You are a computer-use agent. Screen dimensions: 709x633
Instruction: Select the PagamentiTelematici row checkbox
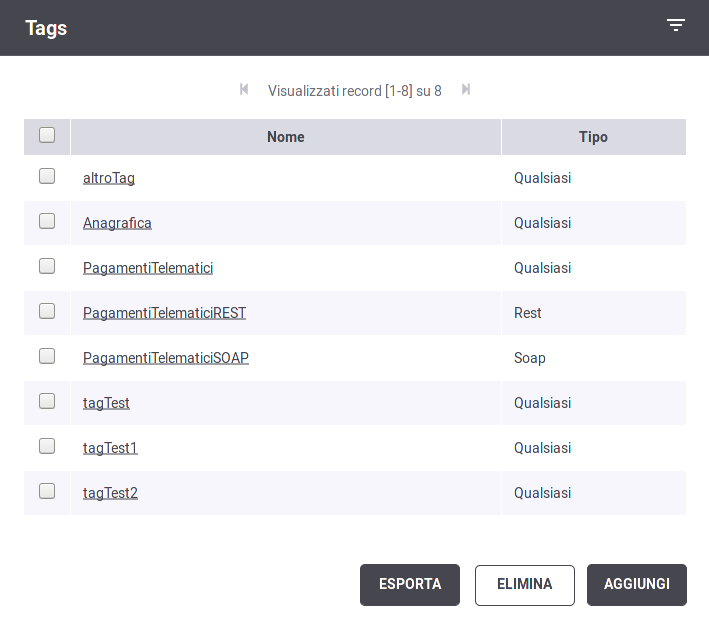(x=47, y=266)
